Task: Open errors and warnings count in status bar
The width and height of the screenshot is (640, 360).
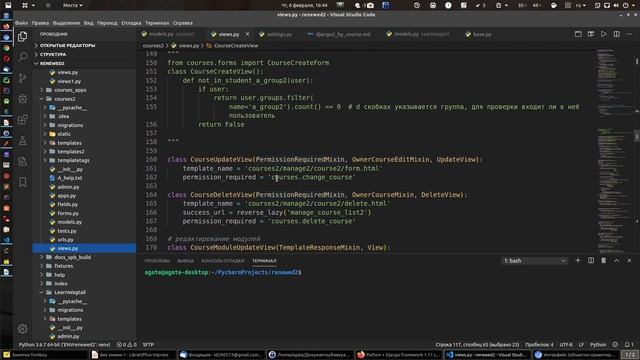Action: click(127, 344)
